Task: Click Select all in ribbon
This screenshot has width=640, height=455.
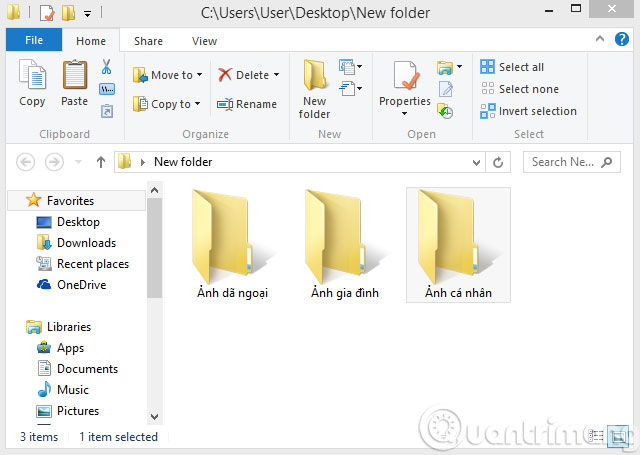Action: point(512,67)
